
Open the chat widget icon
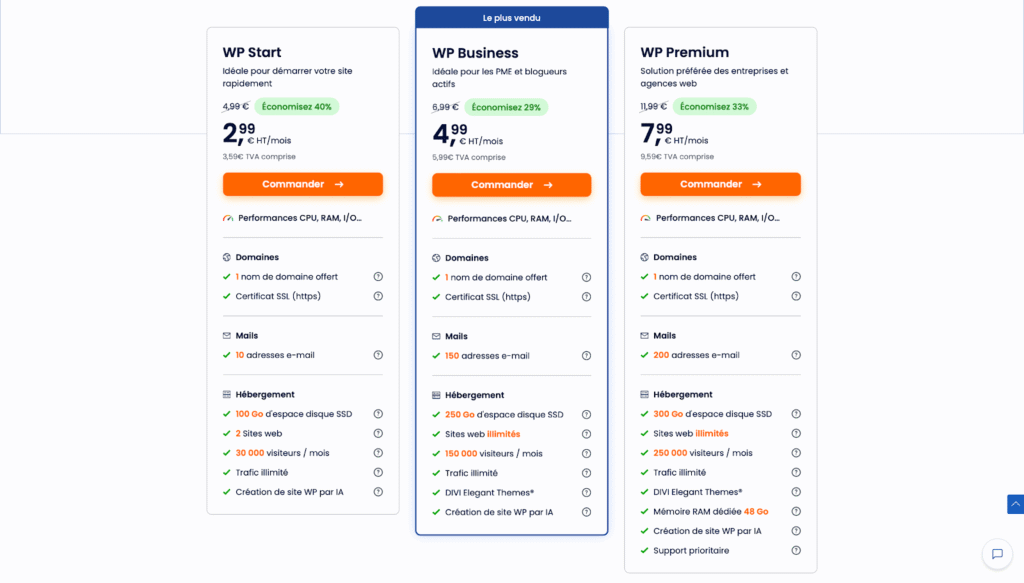tap(997, 554)
